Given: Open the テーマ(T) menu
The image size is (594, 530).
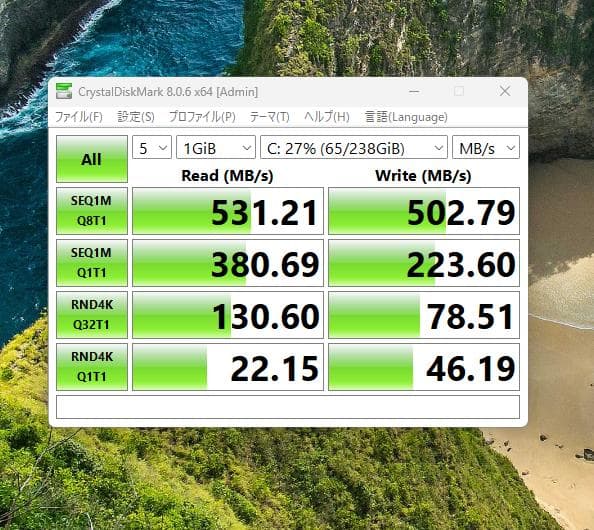Looking at the screenshot, I should point(269,117).
